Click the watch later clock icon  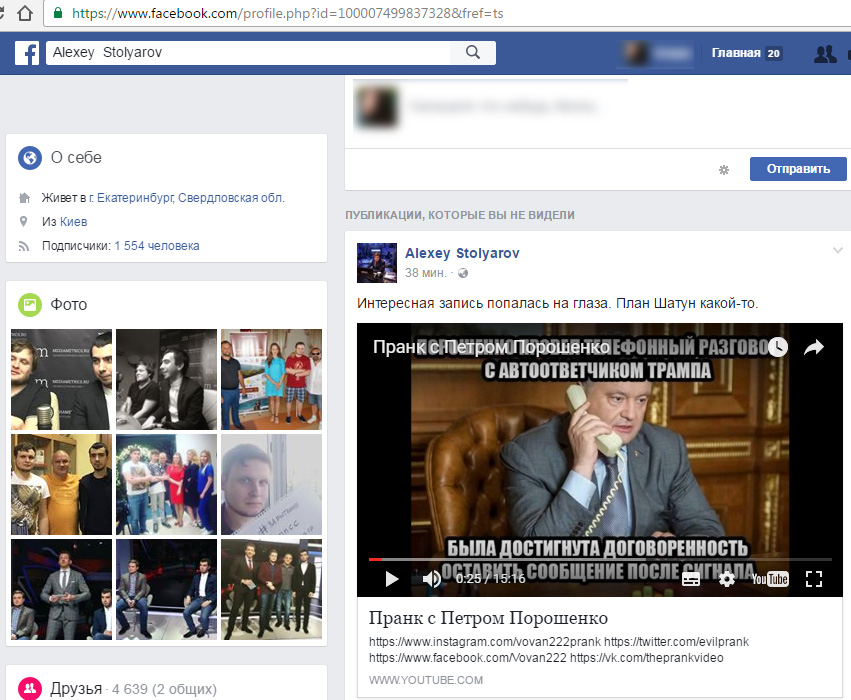778,347
